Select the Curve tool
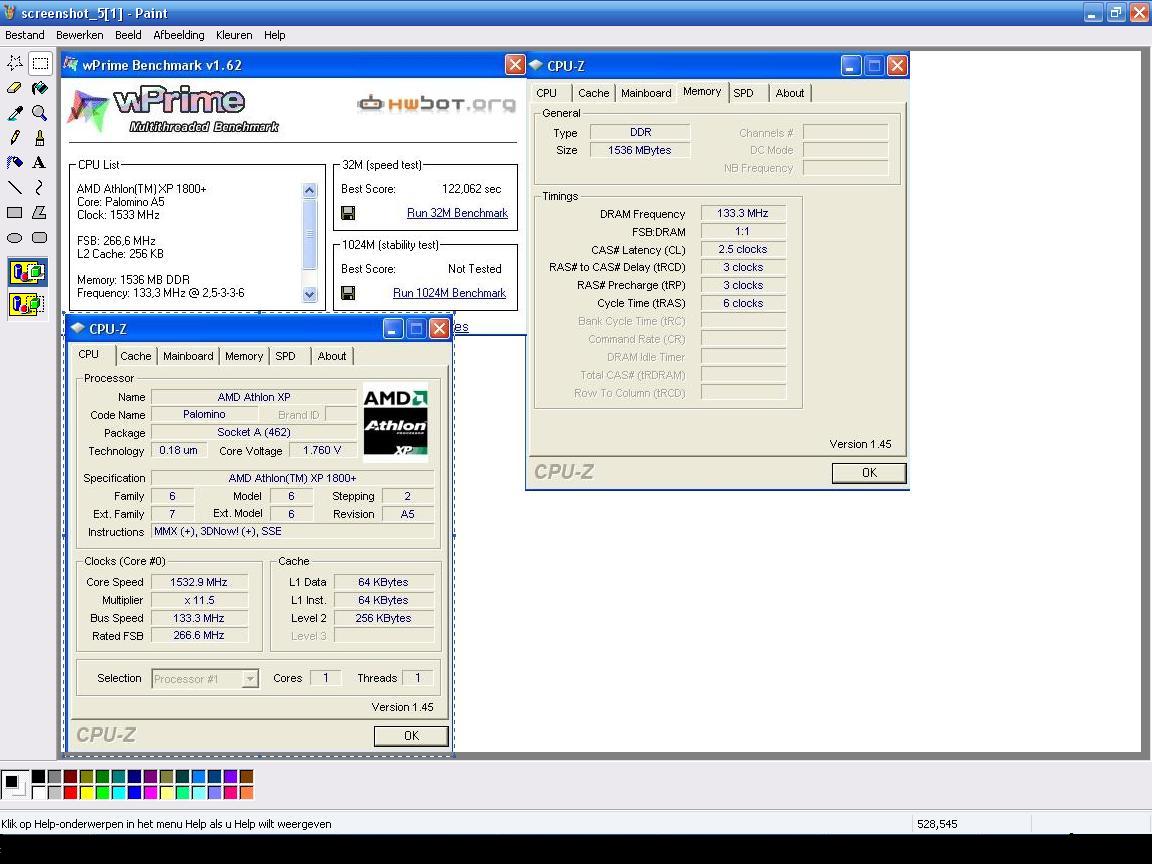 (40, 187)
